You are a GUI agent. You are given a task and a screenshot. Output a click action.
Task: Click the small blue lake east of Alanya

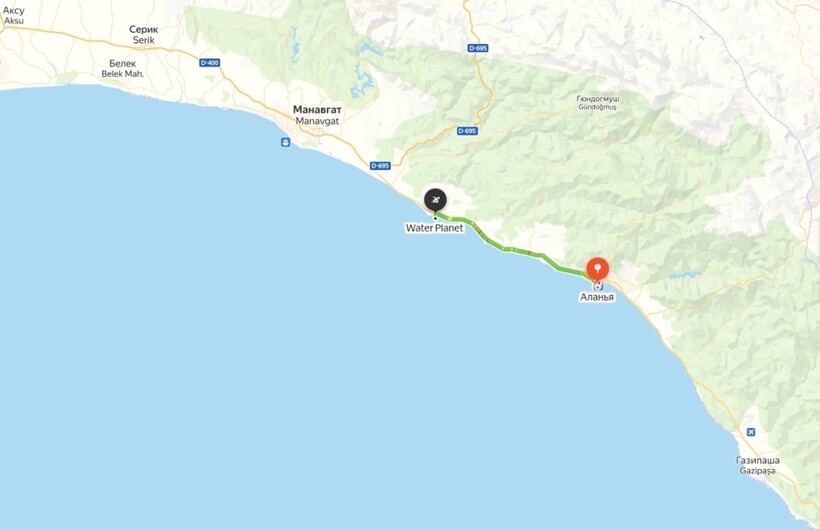click(684, 275)
